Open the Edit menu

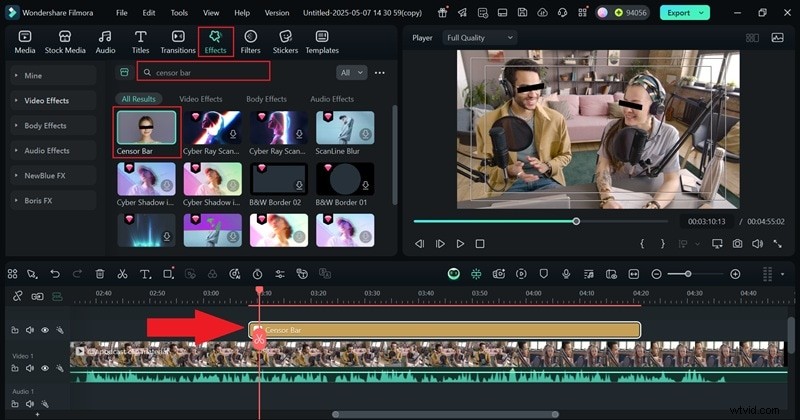click(148, 13)
